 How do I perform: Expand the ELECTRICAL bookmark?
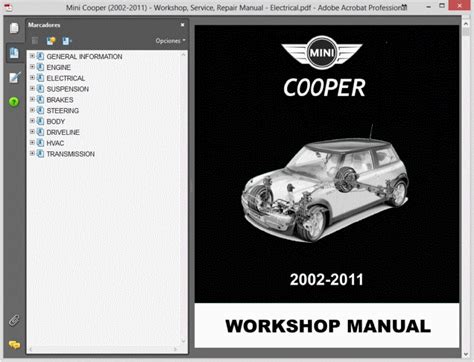(x=32, y=78)
